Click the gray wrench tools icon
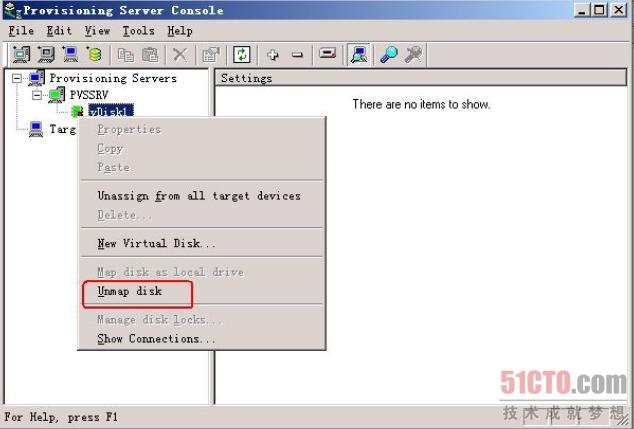The width and height of the screenshot is (634, 429). point(413,55)
